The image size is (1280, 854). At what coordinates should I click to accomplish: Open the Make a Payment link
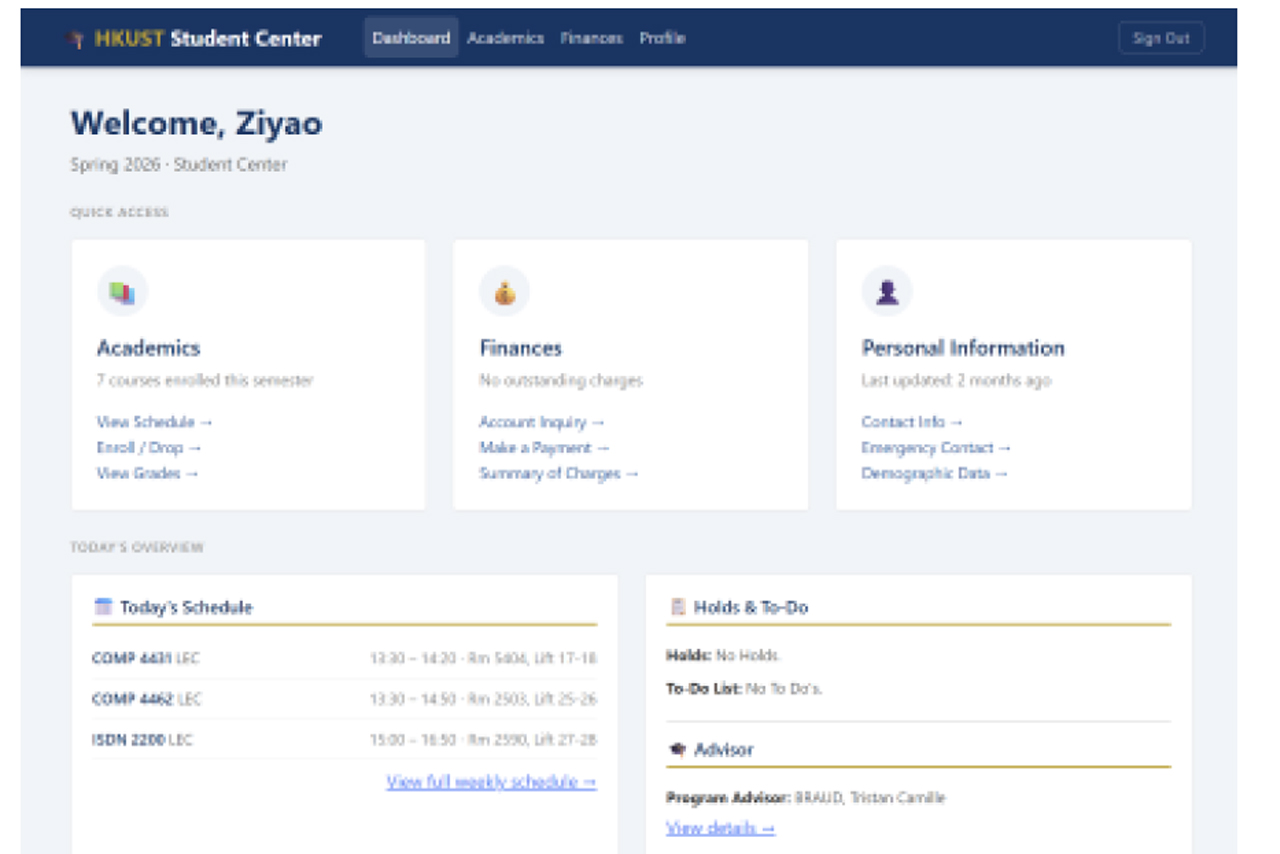[544, 448]
